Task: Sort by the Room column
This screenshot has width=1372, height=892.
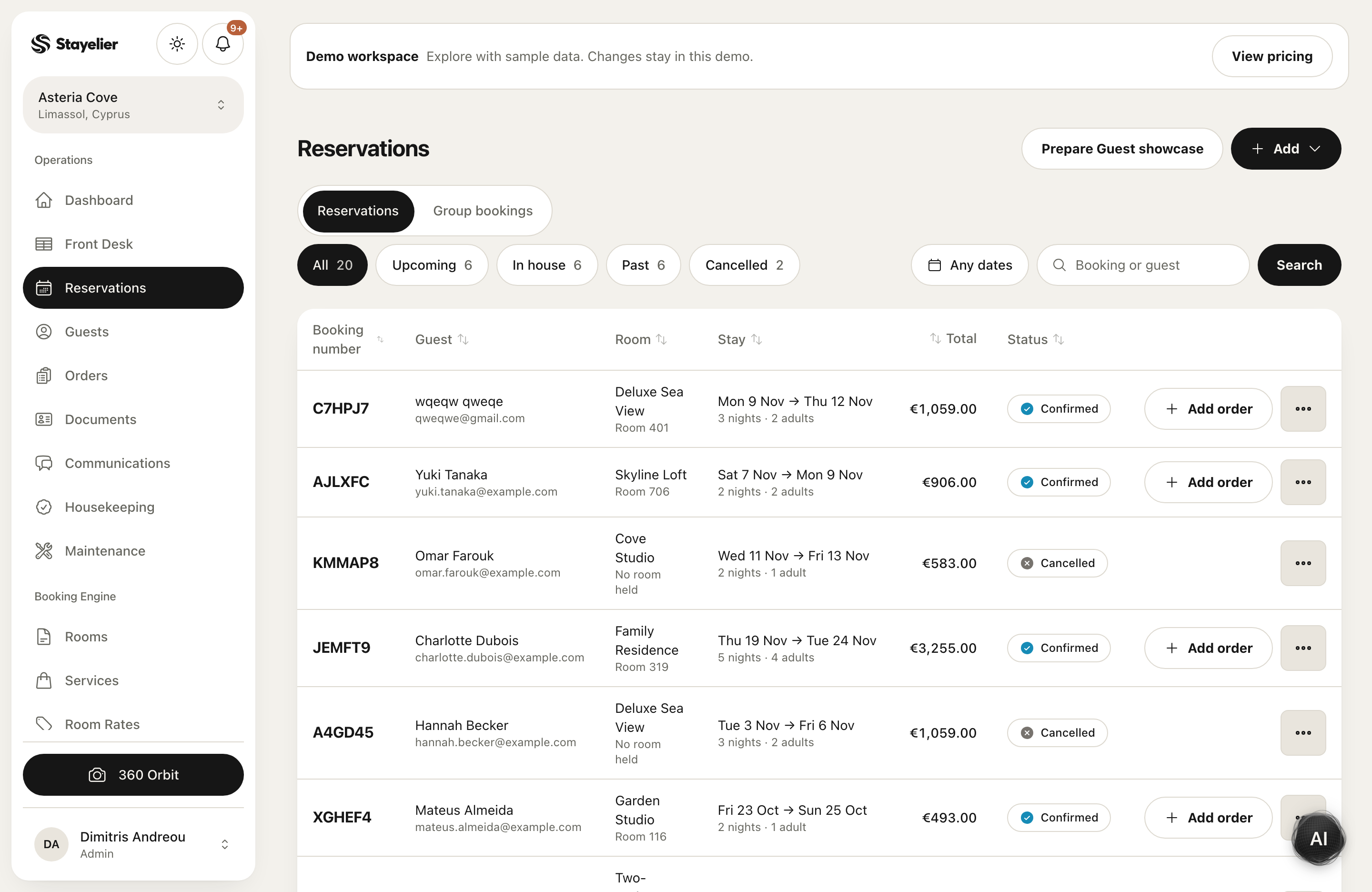Action: (641, 339)
